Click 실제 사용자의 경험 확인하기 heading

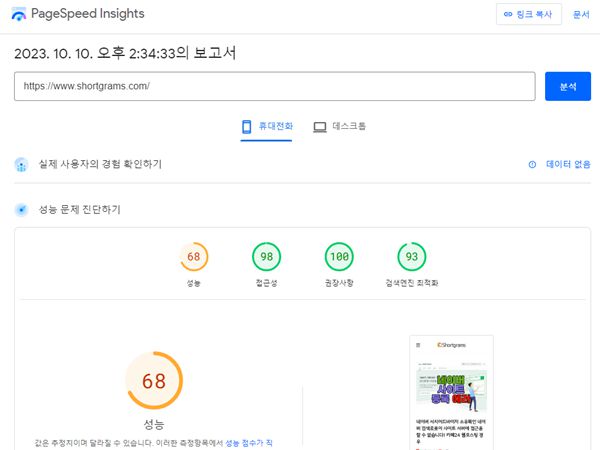[x=100, y=164]
